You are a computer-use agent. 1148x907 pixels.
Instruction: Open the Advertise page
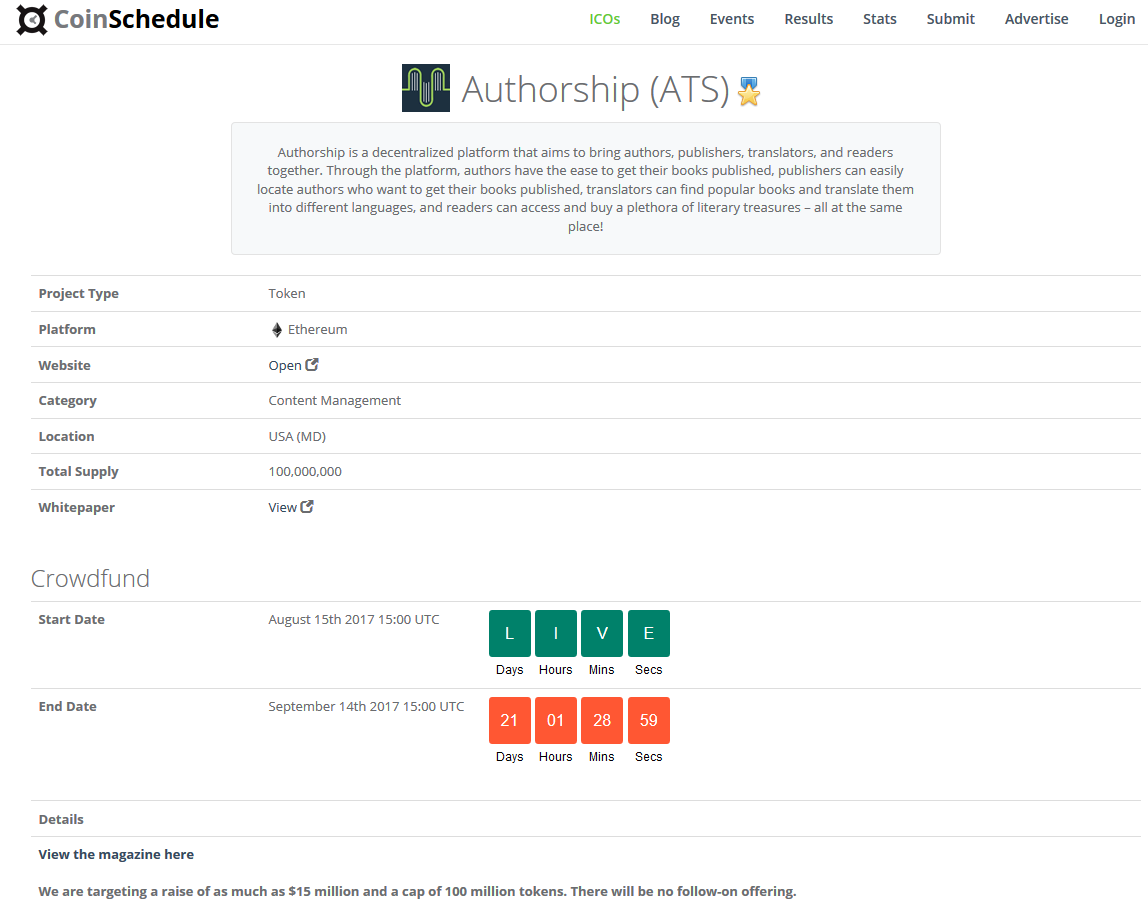pyautogui.click(x=1036, y=19)
